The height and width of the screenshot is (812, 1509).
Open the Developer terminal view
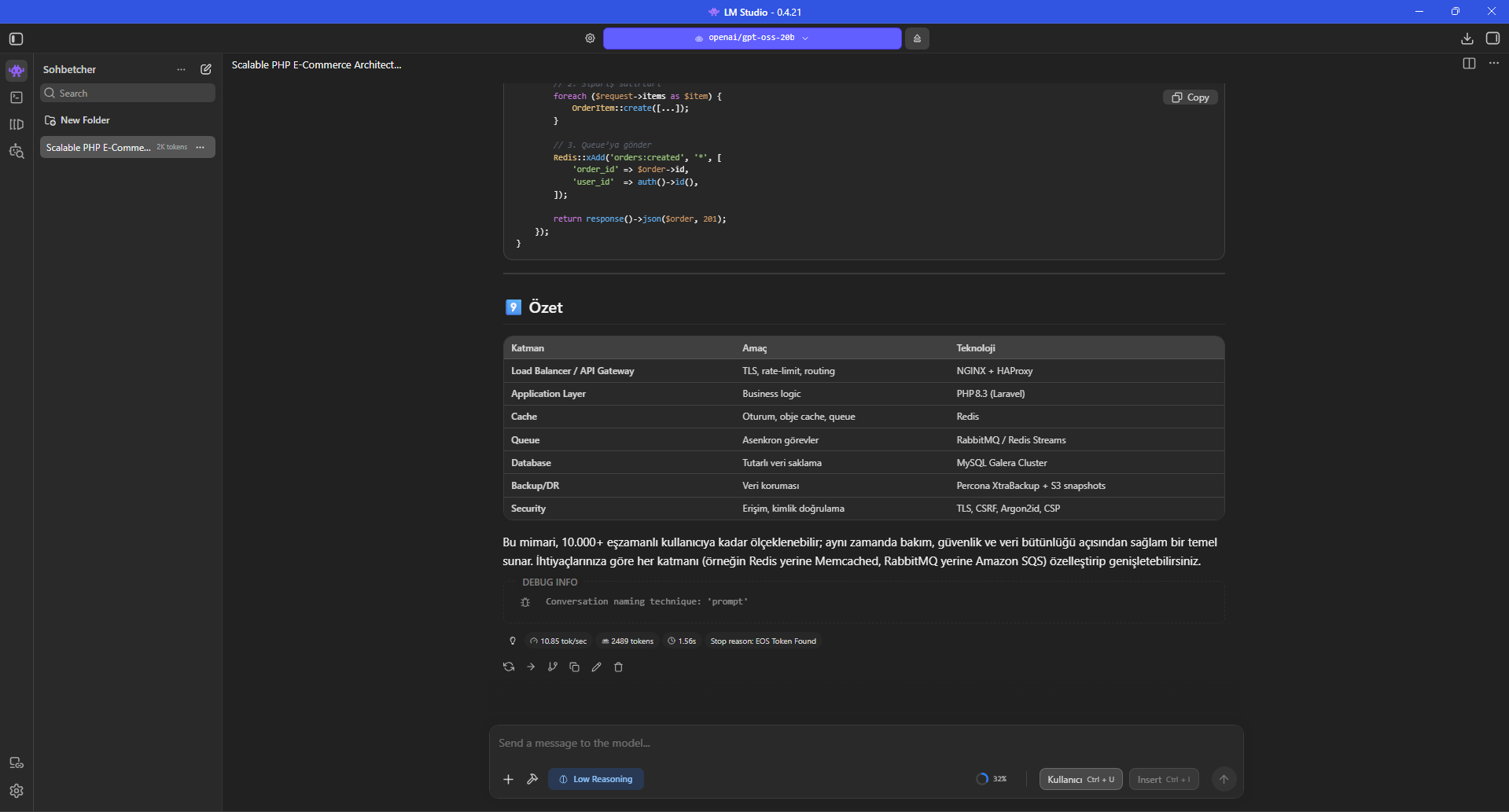click(x=17, y=97)
